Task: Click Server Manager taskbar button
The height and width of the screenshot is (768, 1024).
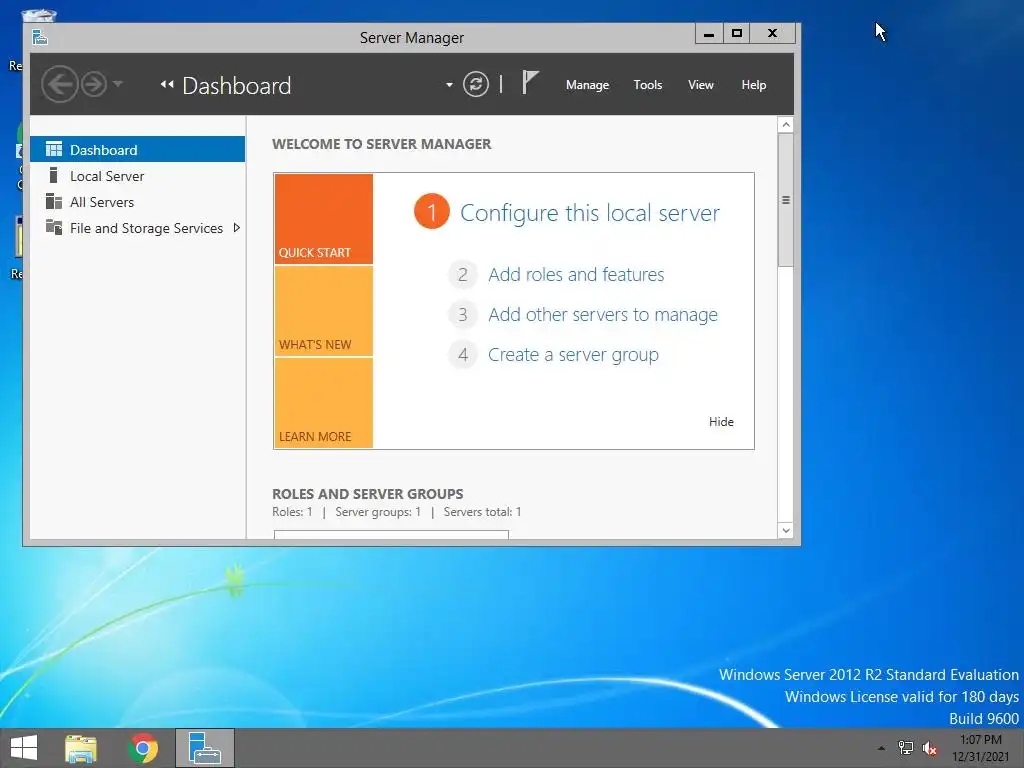Action: point(204,748)
